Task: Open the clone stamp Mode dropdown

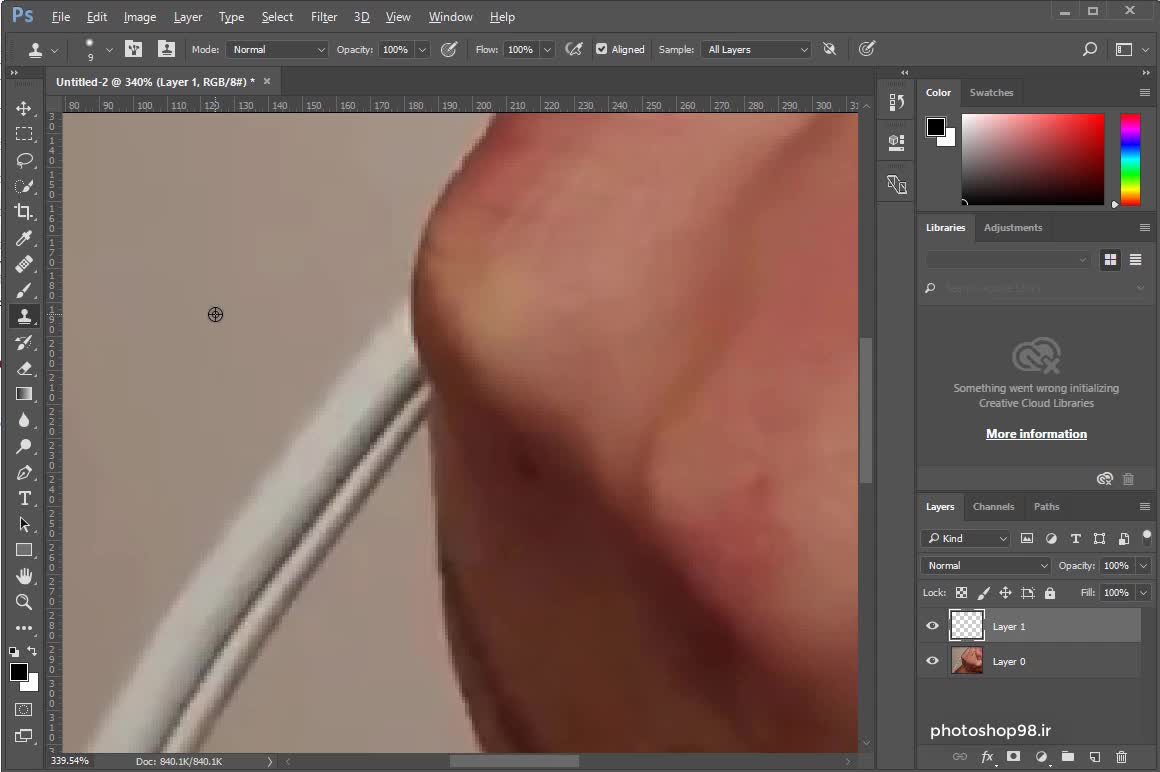Action: coord(277,49)
